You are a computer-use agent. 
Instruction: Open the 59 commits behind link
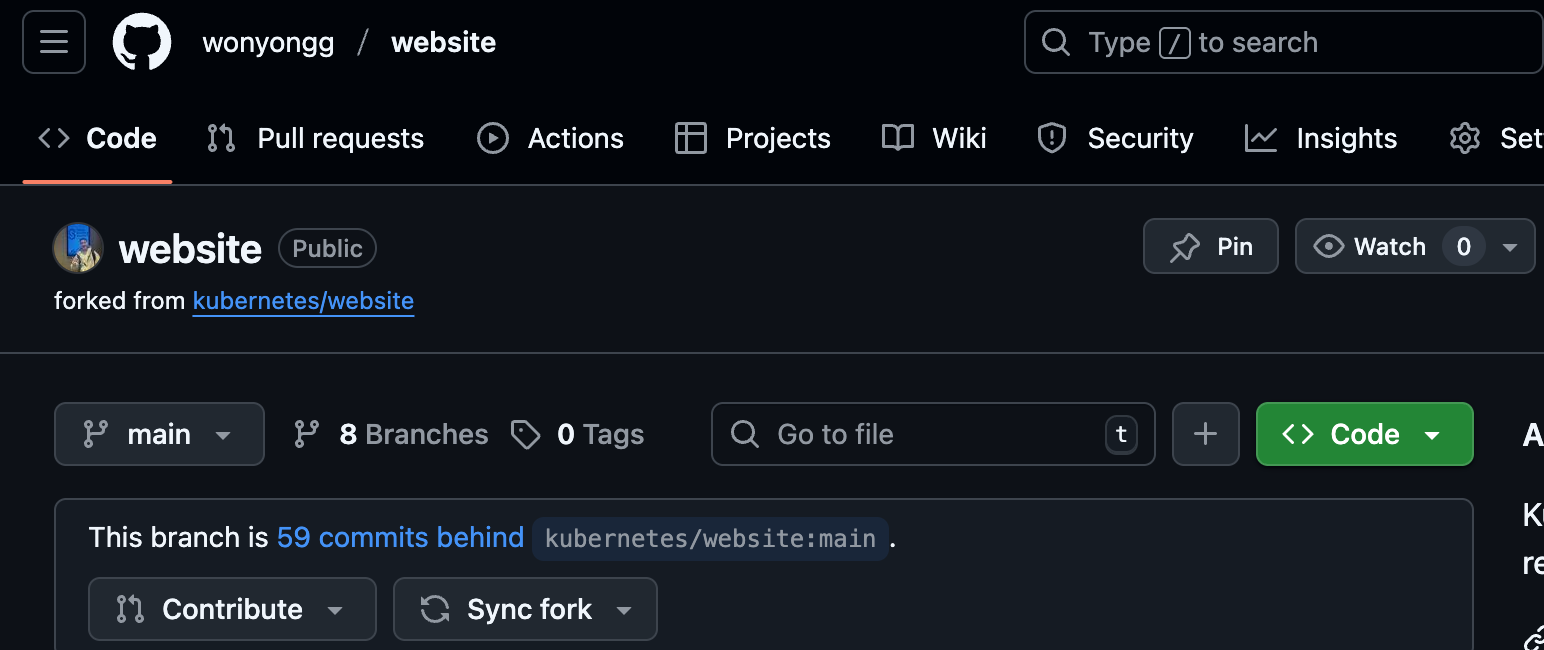tap(400, 537)
